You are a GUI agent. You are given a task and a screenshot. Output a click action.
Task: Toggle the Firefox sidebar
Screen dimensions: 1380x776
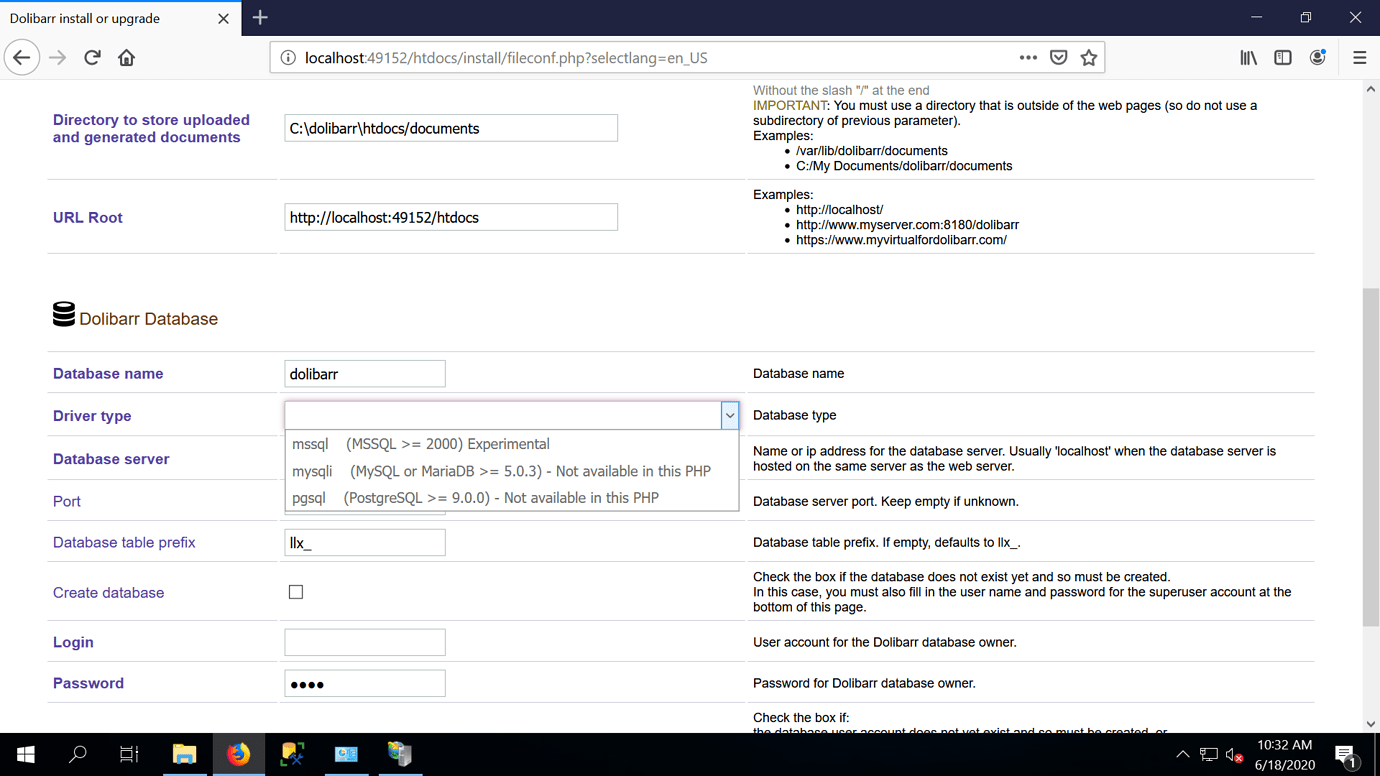[x=1283, y=57]
